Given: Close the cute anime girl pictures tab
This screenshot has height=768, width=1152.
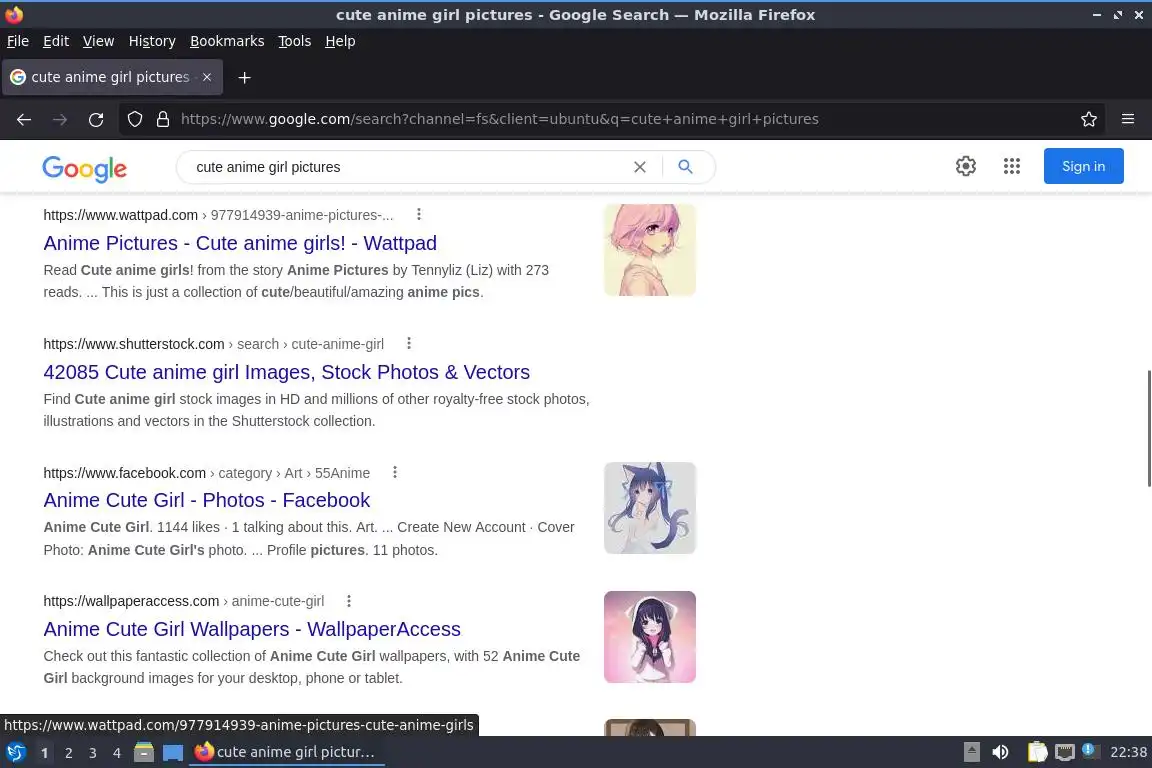Looking at the screenshot, I should [207, 76].
